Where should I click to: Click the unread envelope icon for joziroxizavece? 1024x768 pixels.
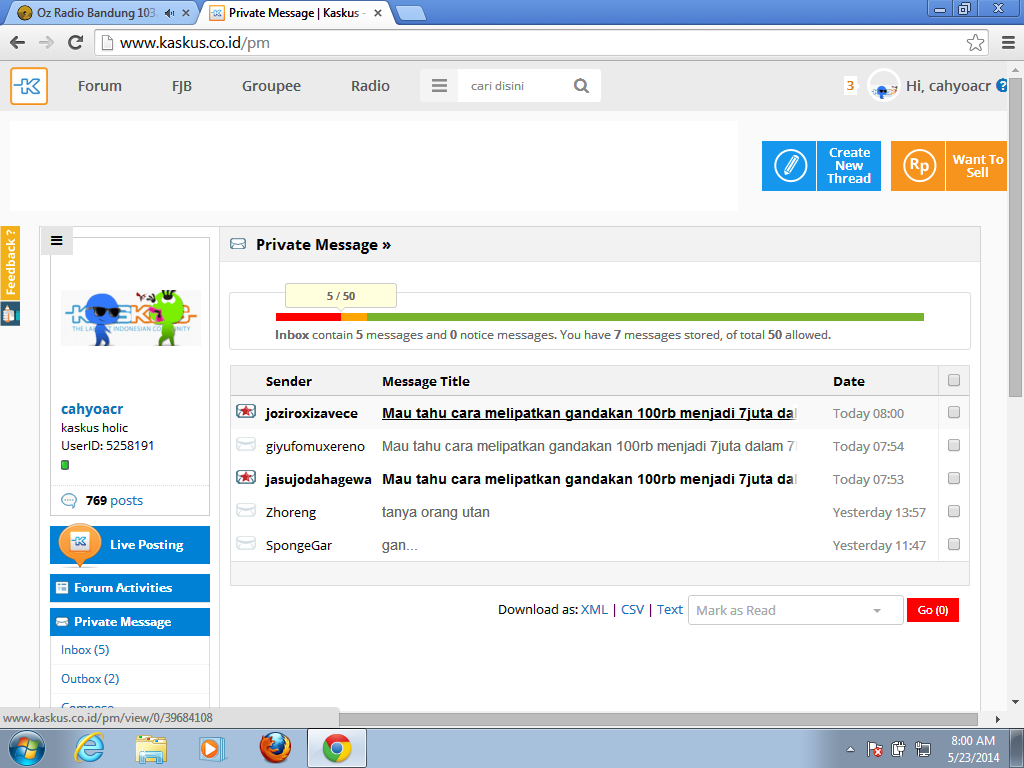click(246, 411)
